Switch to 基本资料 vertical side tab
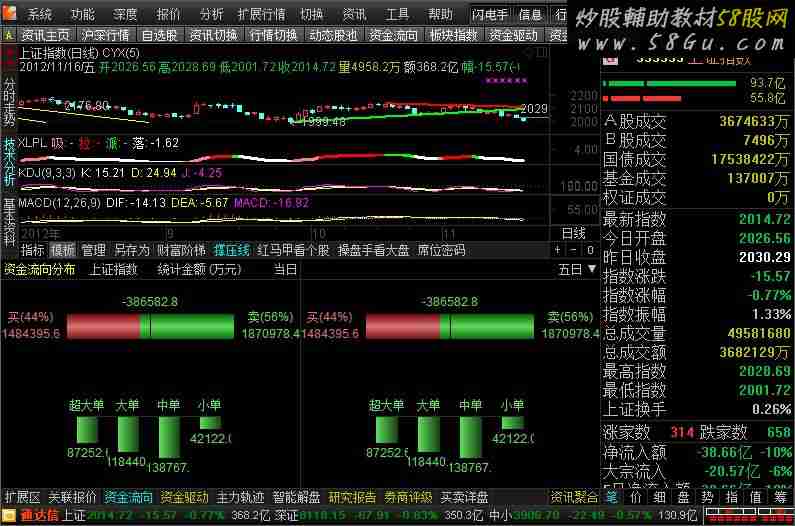Screen dimensions: 795x526 [9, 222]
